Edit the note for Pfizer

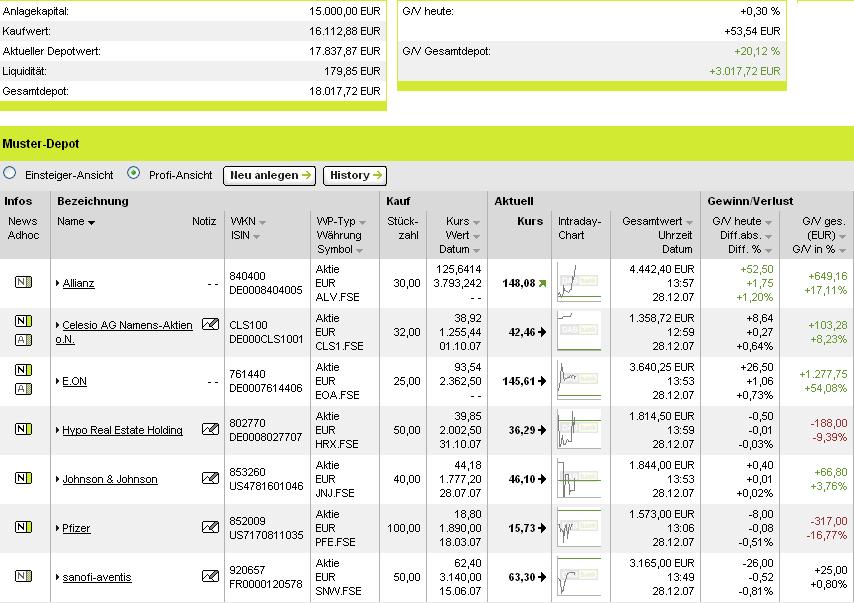point(210,527)
